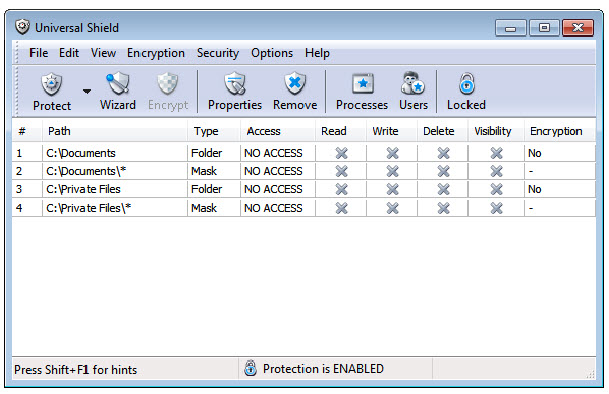Viewport: 609px width, 394px height.
Task: Open the File menu
Action: click(x=38, y=53)
